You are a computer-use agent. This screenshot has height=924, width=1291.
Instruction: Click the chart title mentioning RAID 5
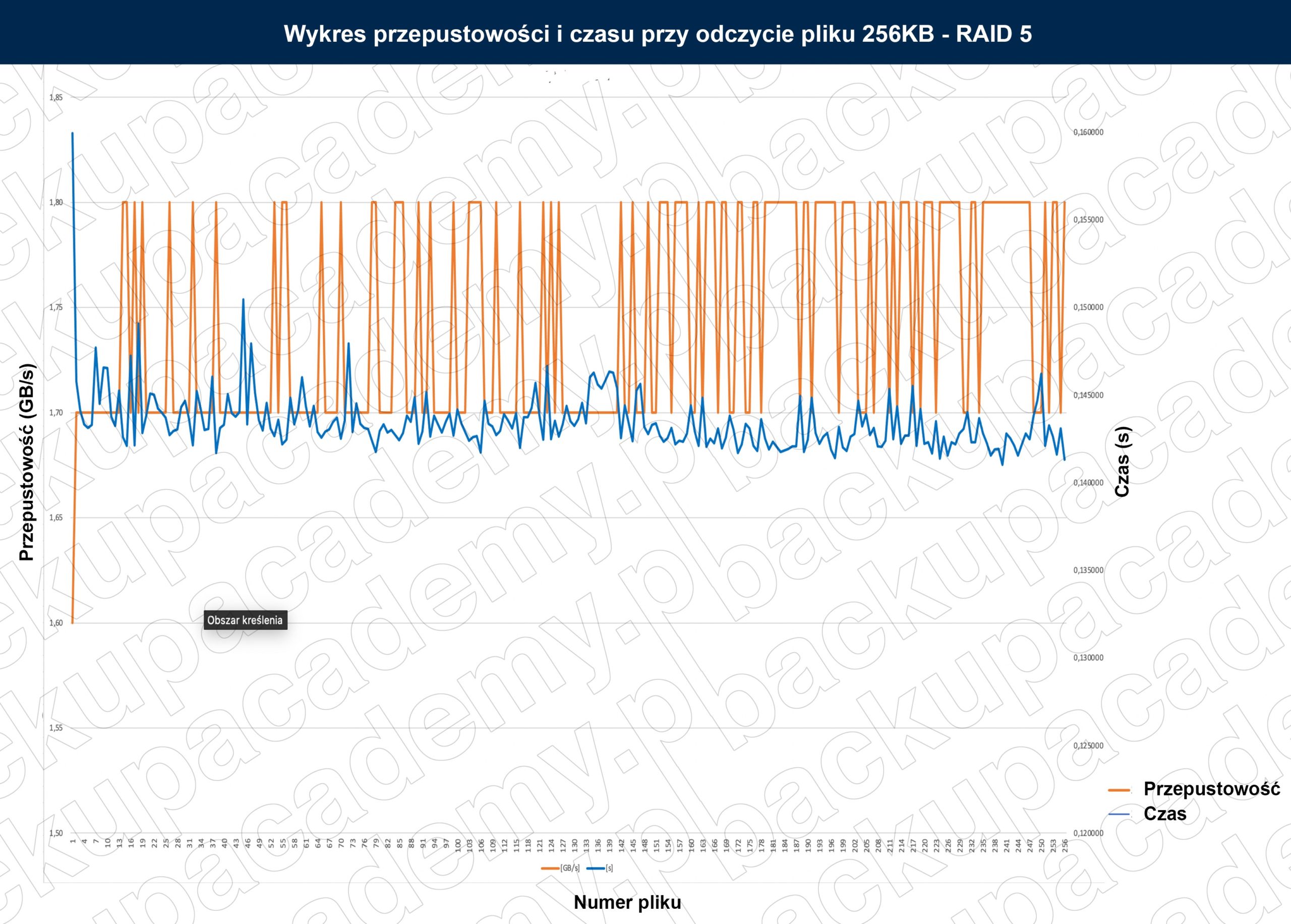658,34
